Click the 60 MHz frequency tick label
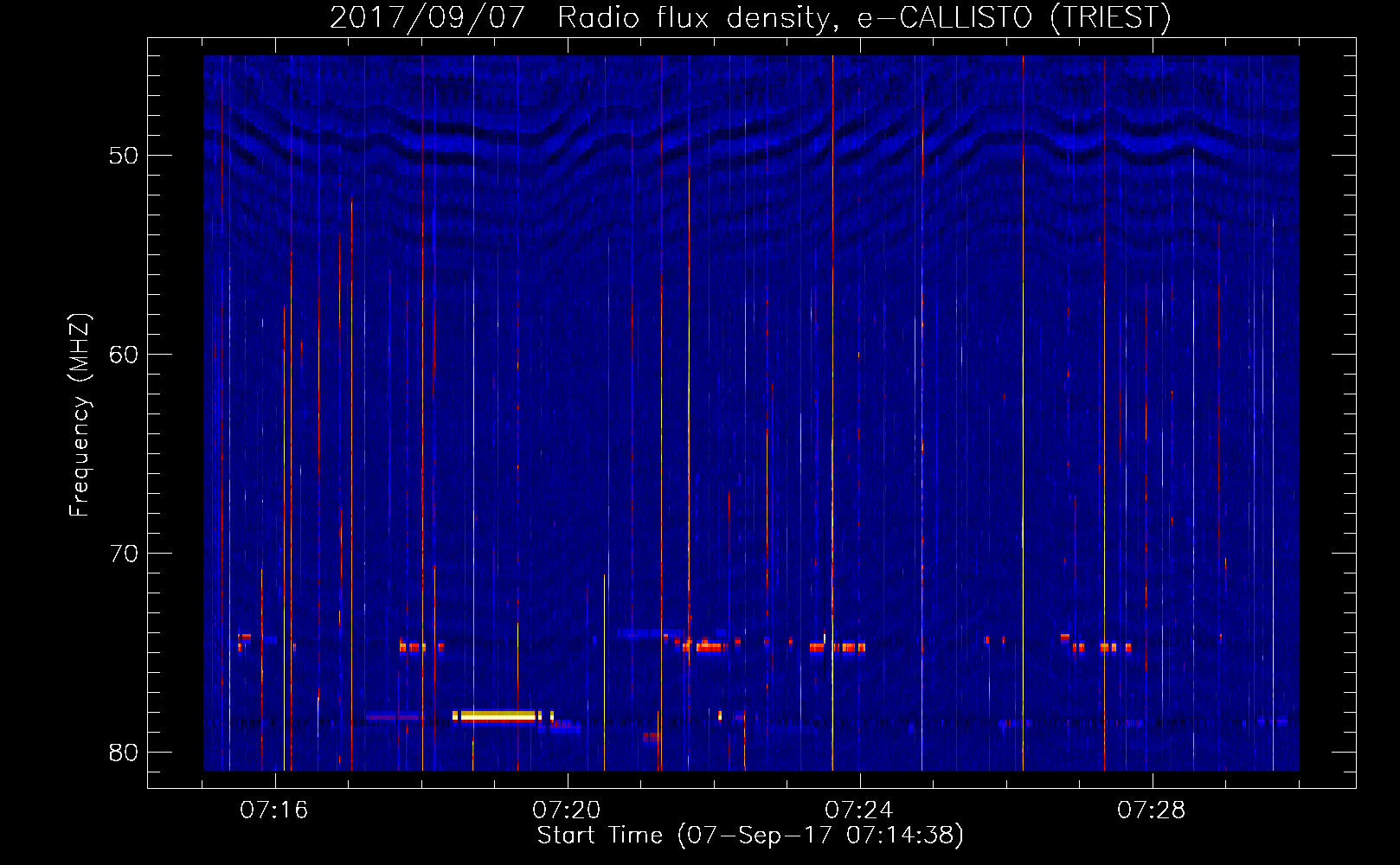Viewport: 1400px width, 865px height. click(123, 355)
